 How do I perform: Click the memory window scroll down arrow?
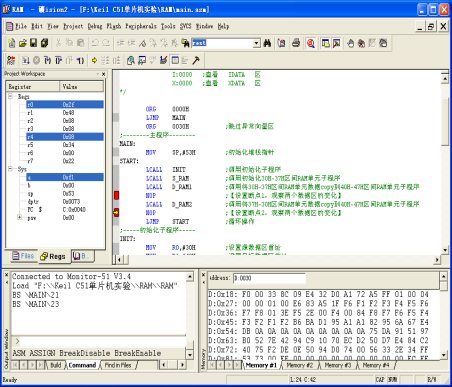444,355
